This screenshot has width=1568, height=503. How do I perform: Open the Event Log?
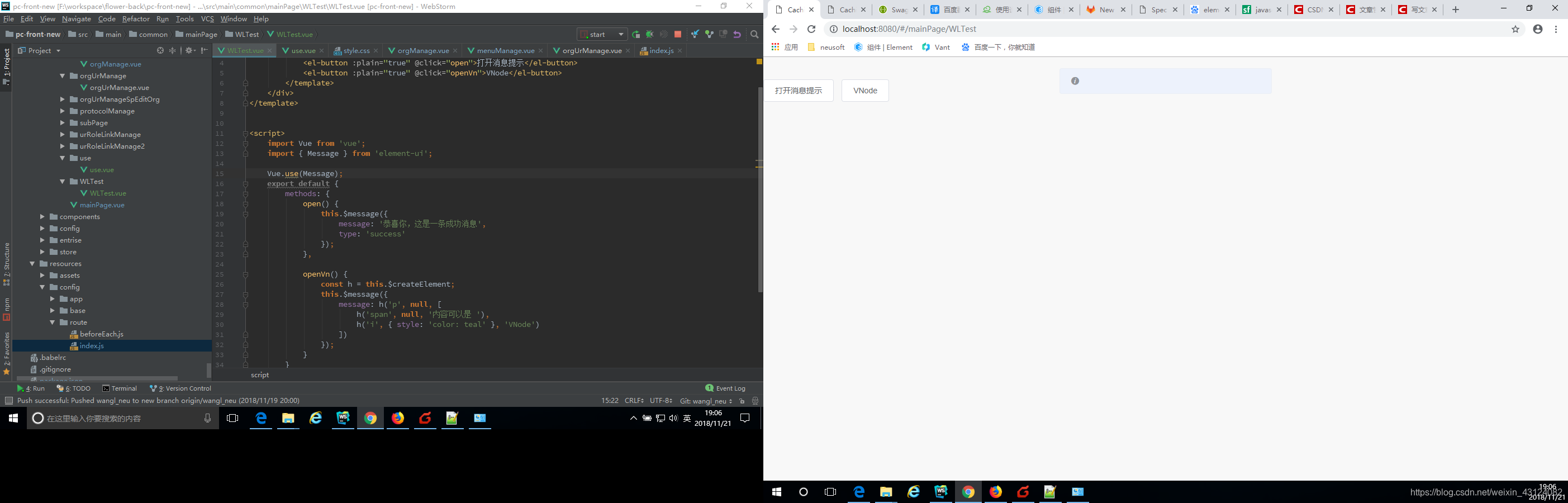(725, 388)
